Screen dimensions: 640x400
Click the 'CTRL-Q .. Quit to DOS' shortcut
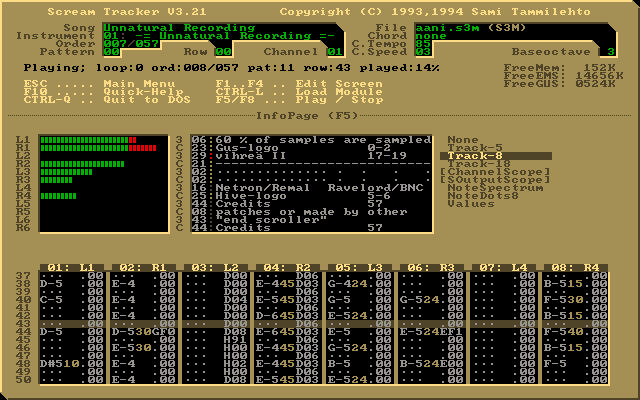pyautogui.click(x=107, y=100)
